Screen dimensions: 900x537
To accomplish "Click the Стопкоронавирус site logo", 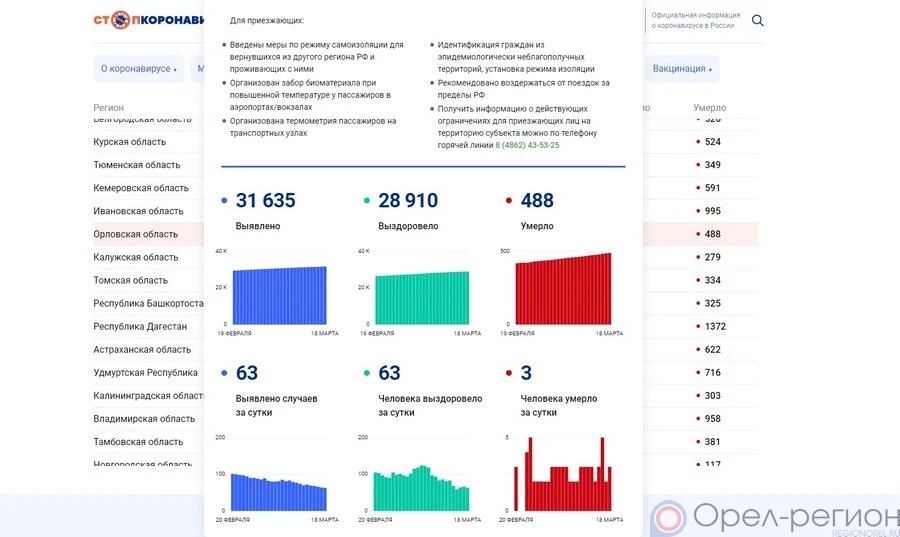I will 147,20.
